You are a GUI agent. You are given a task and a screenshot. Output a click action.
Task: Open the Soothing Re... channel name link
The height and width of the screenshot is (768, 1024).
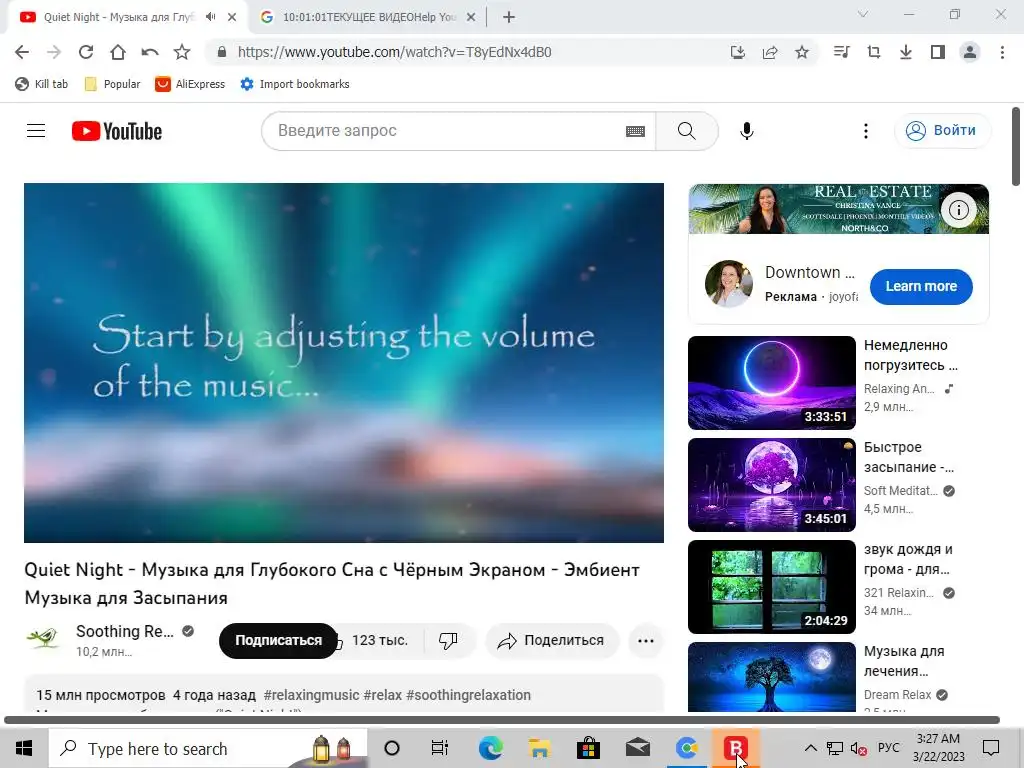coord(125,632)
